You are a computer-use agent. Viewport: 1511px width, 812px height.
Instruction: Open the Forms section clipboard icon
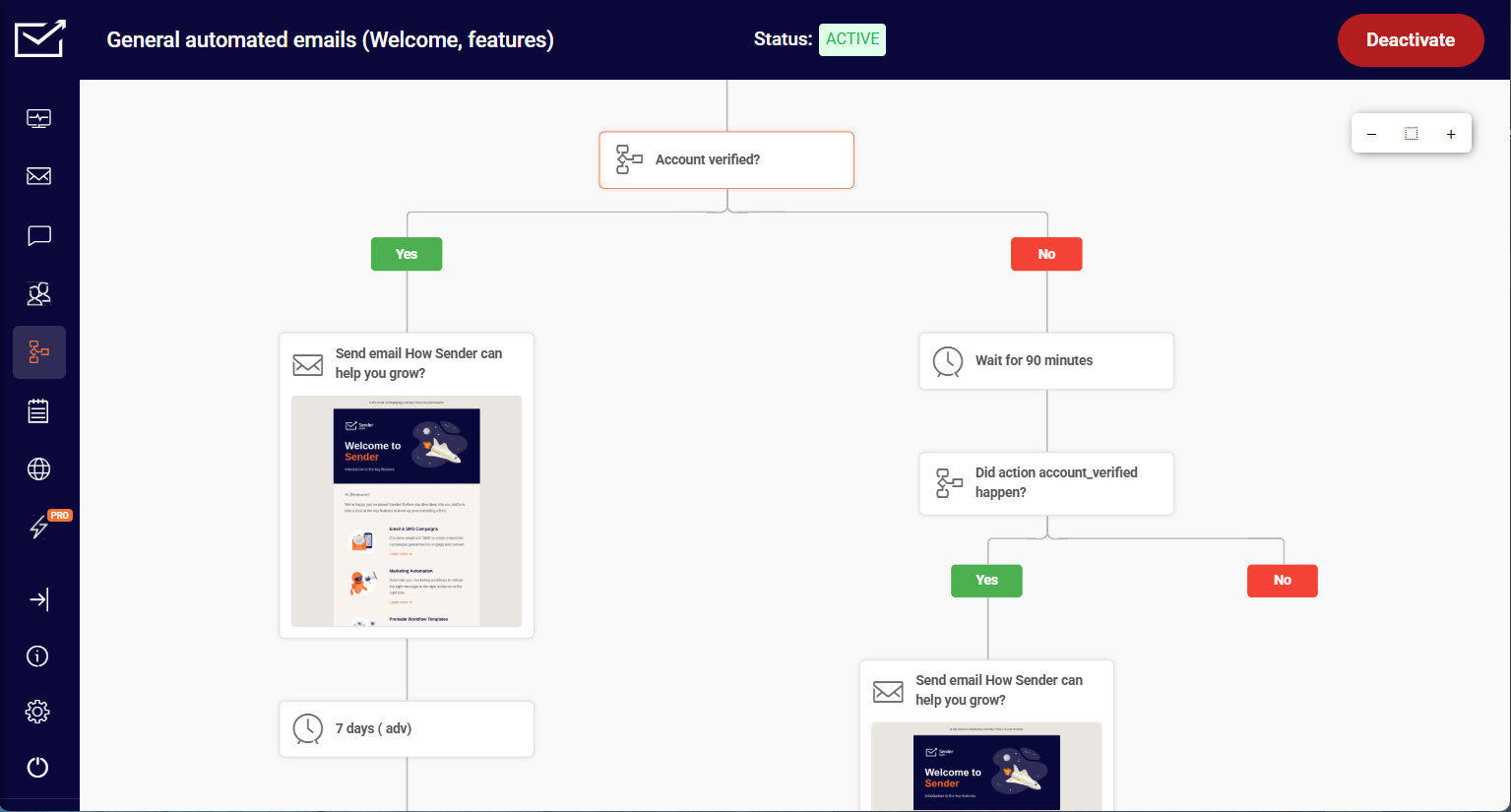tap(38, 410)
